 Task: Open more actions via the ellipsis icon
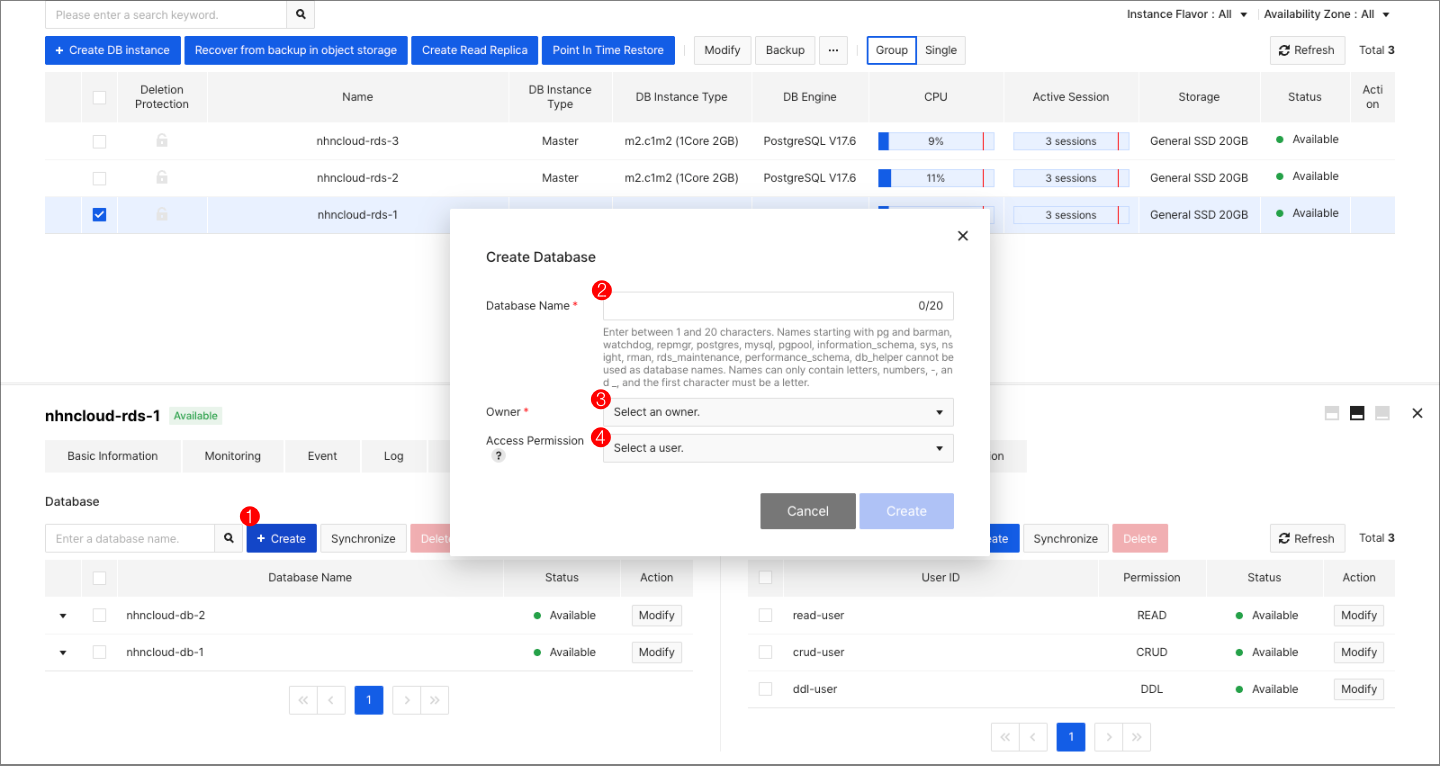tap(833, 49)
